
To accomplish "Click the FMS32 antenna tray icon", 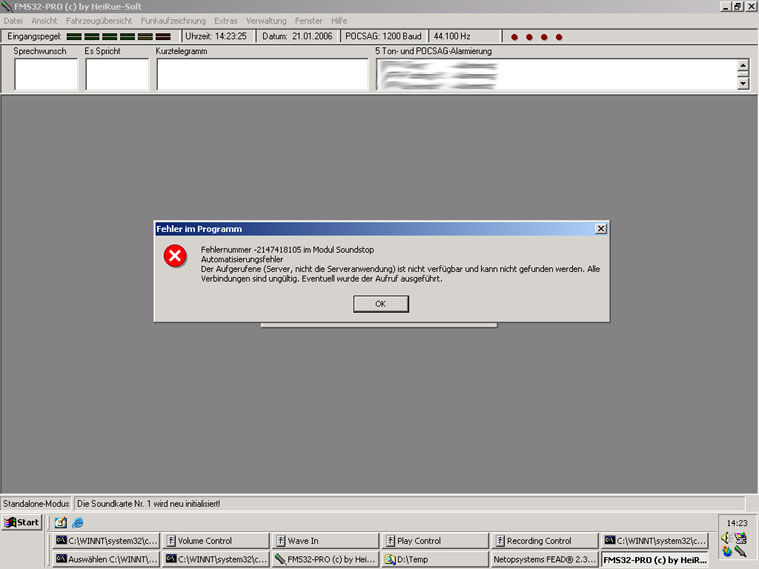I will point(741,551).
